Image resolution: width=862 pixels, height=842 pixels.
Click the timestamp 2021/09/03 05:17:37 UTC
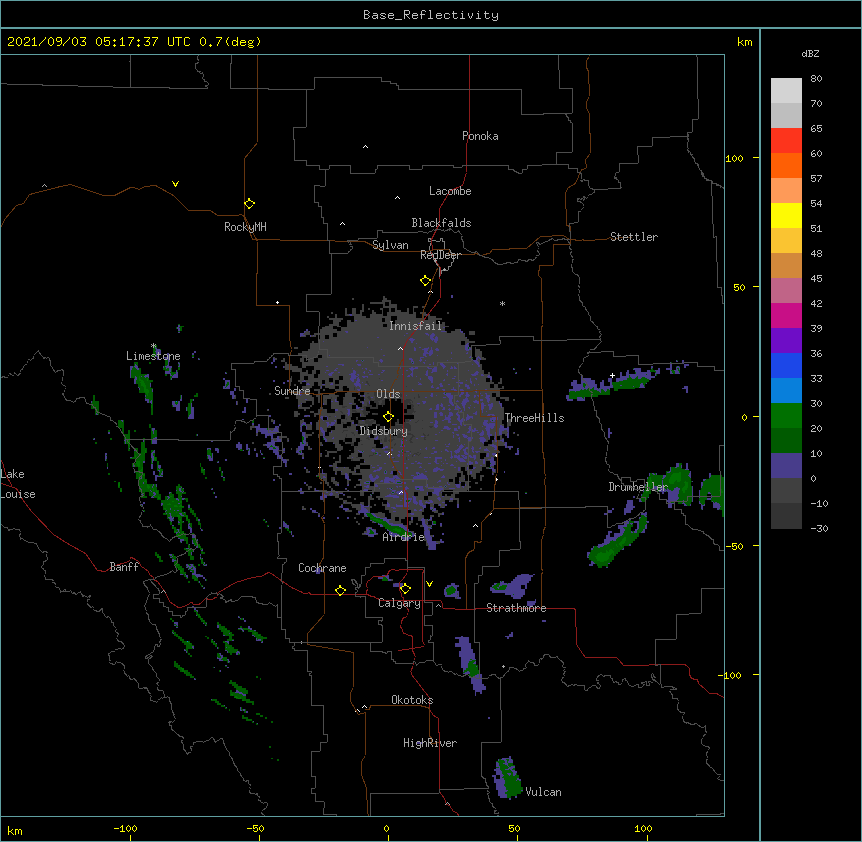tap(99, 42)
